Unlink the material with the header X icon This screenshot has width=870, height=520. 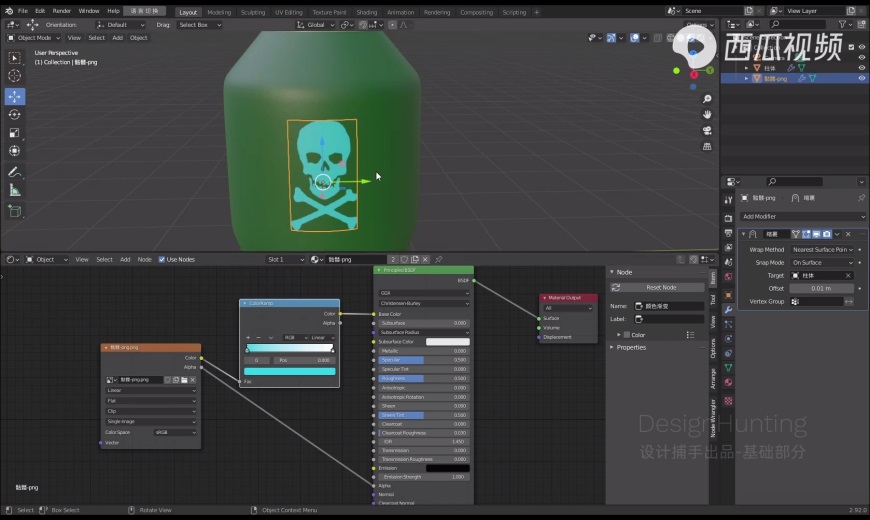tap(426, 260)
